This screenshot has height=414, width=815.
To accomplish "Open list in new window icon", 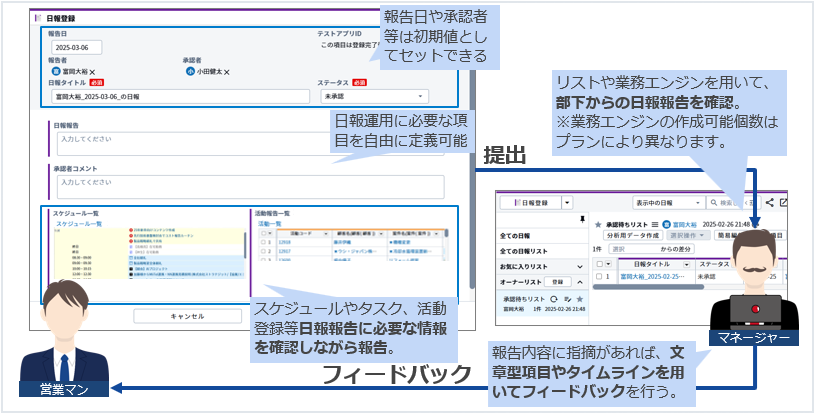I will [785, 202].
